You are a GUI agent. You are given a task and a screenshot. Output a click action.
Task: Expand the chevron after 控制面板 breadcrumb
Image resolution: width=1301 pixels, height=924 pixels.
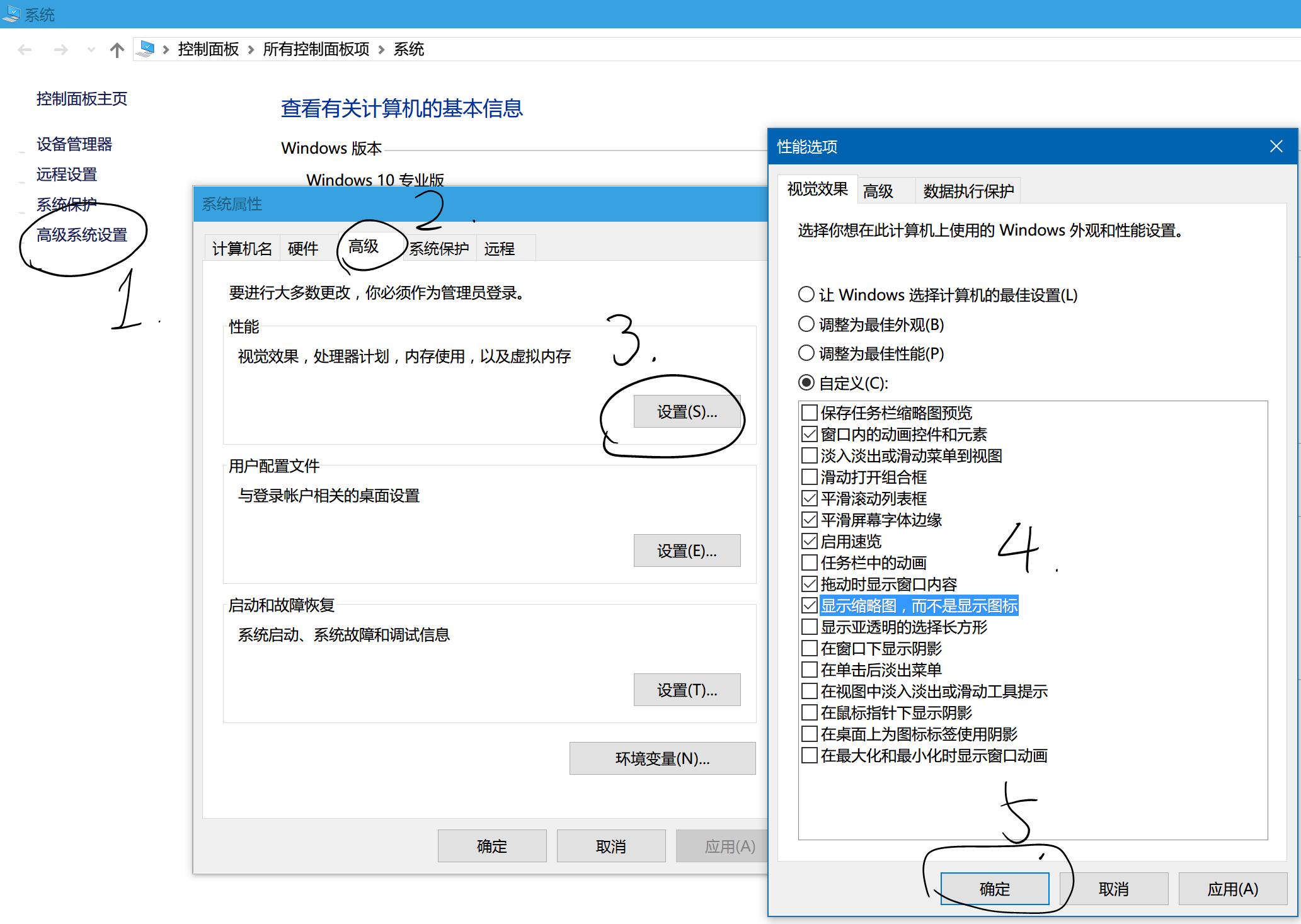251,50
